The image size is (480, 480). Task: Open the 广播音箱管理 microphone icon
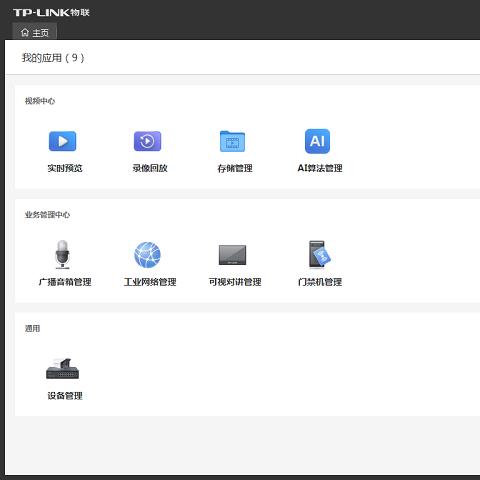pyautogui.click(x=63, y=255)
